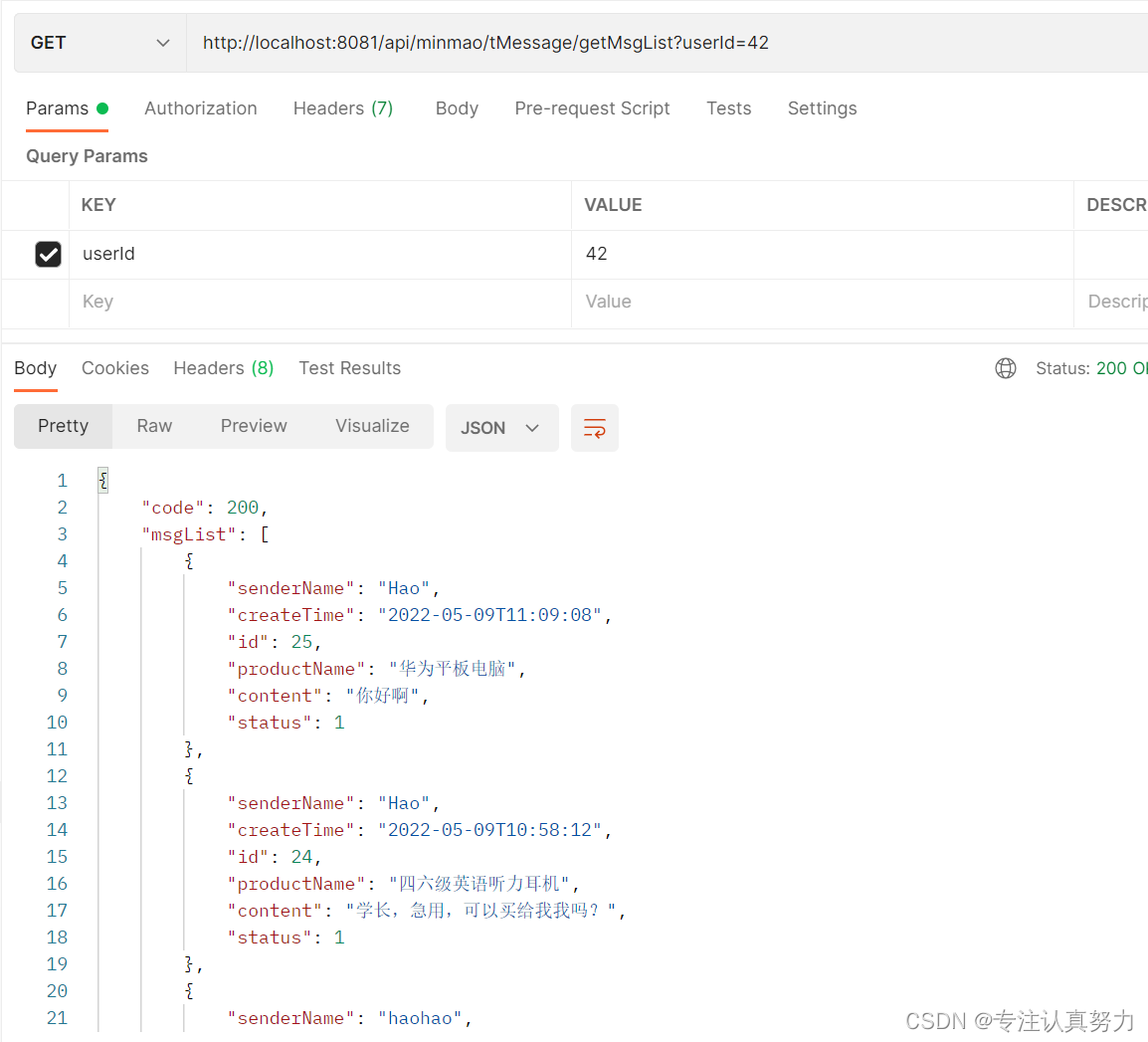Click the id value 24
1148x1042 pixels.
point(301,857)
